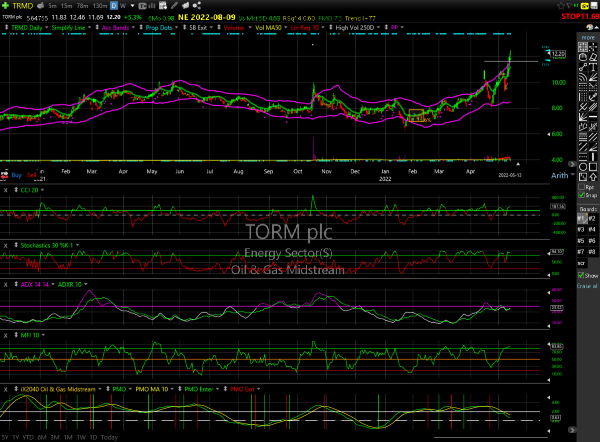Open the pencil drawing tools icon
Screen dimensions: 600x442
(x=174, y=5)
